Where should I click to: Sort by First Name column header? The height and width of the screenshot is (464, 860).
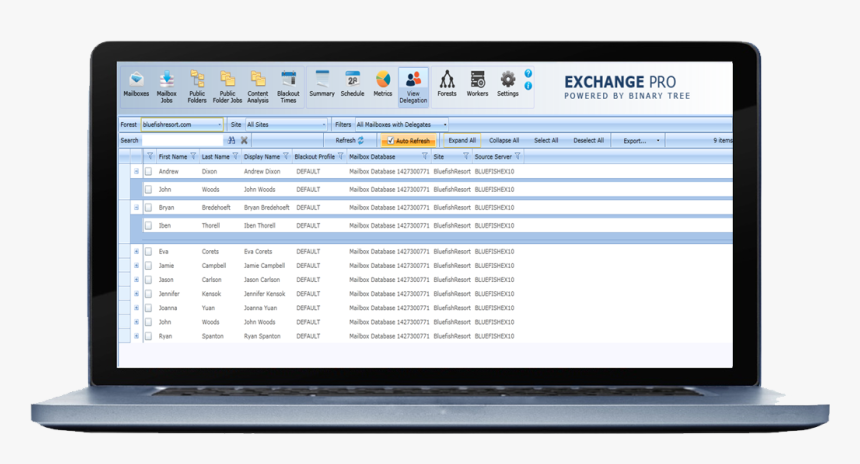pyautogui.click(x=173, y=157)
